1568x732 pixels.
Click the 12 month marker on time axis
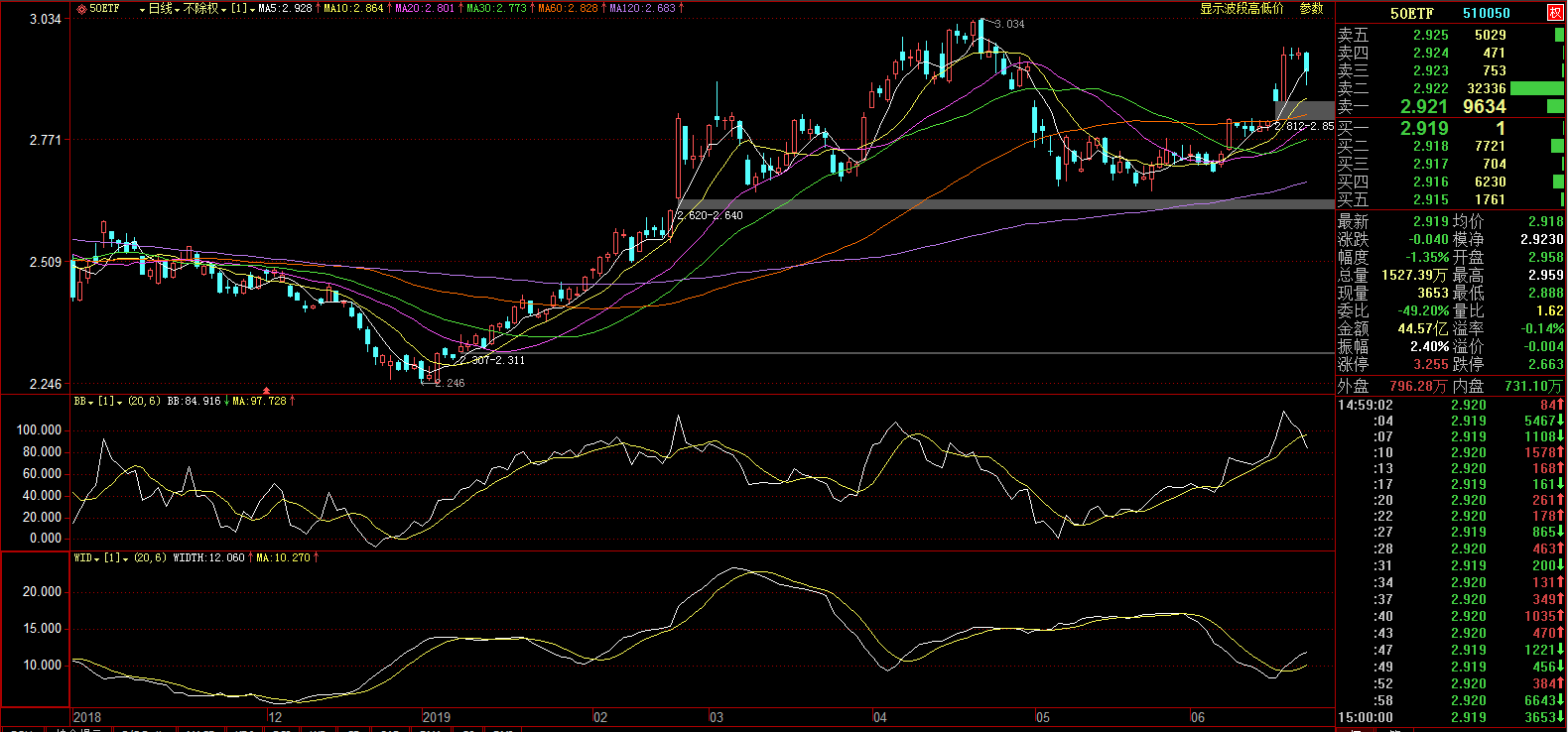[275, 717]
